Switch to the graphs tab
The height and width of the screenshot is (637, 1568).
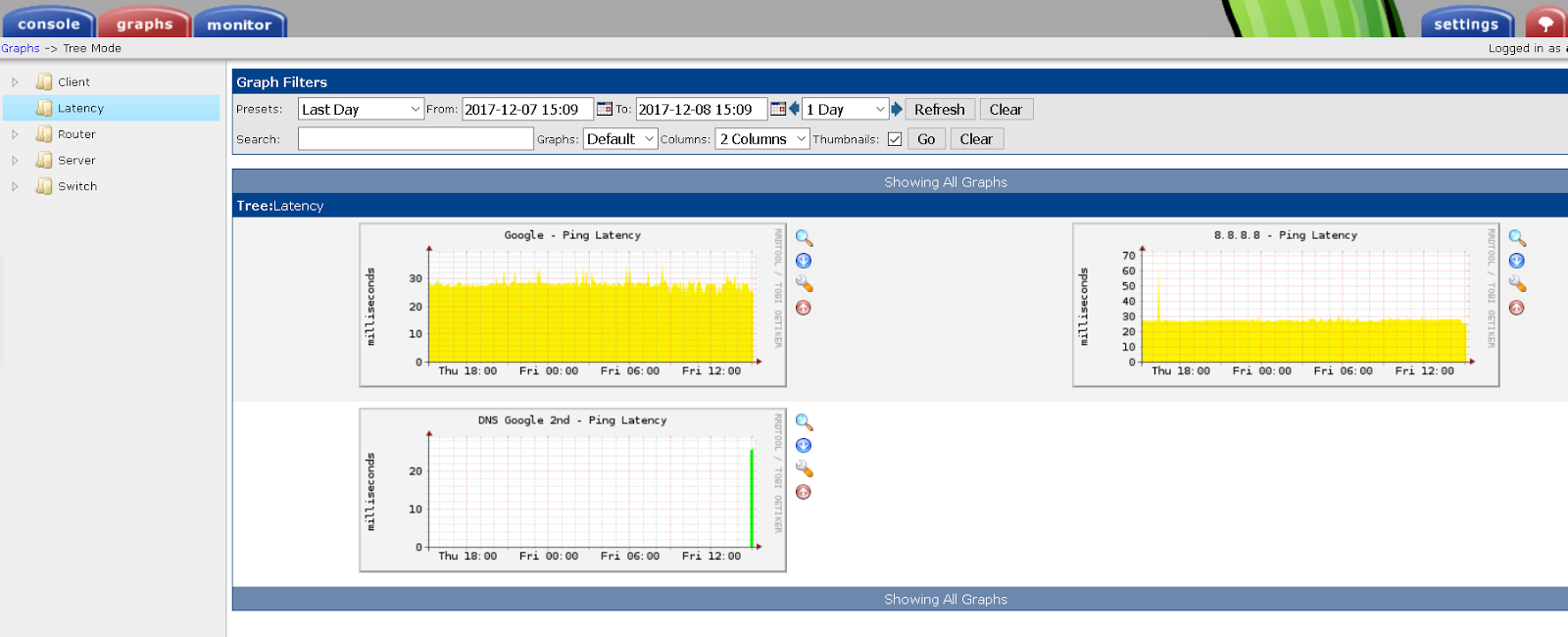point(144,24)
